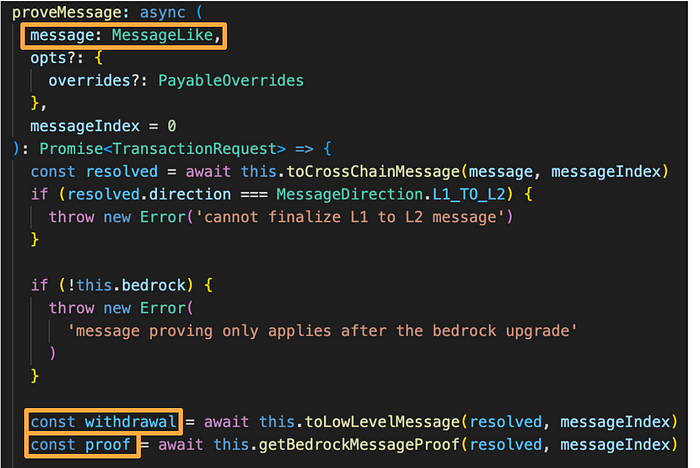Click the async keyword
This screenshot has width=700, height=468.
[162, 12]
